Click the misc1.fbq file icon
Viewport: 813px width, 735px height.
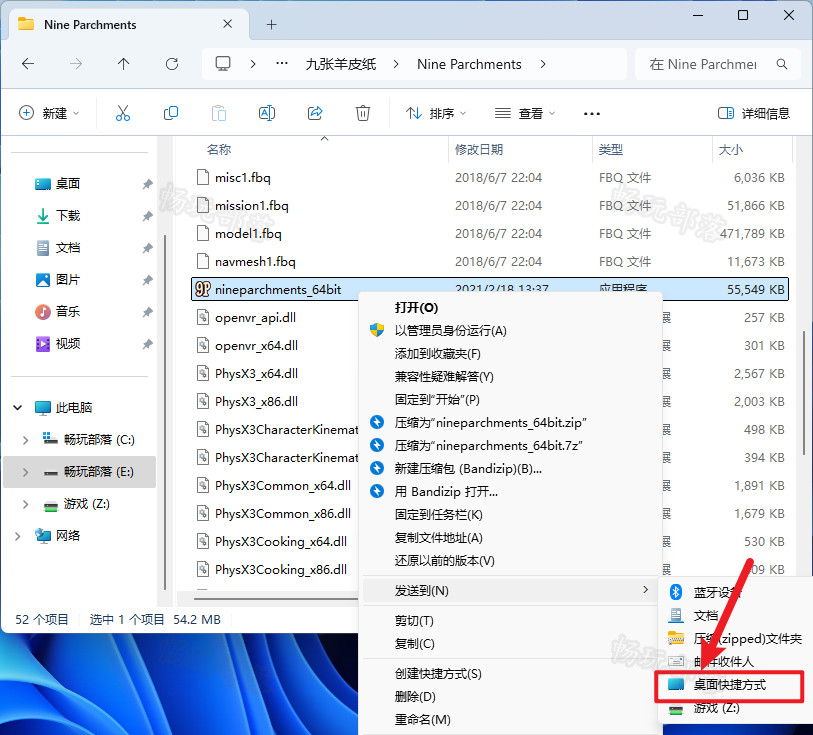pos(203,177)
